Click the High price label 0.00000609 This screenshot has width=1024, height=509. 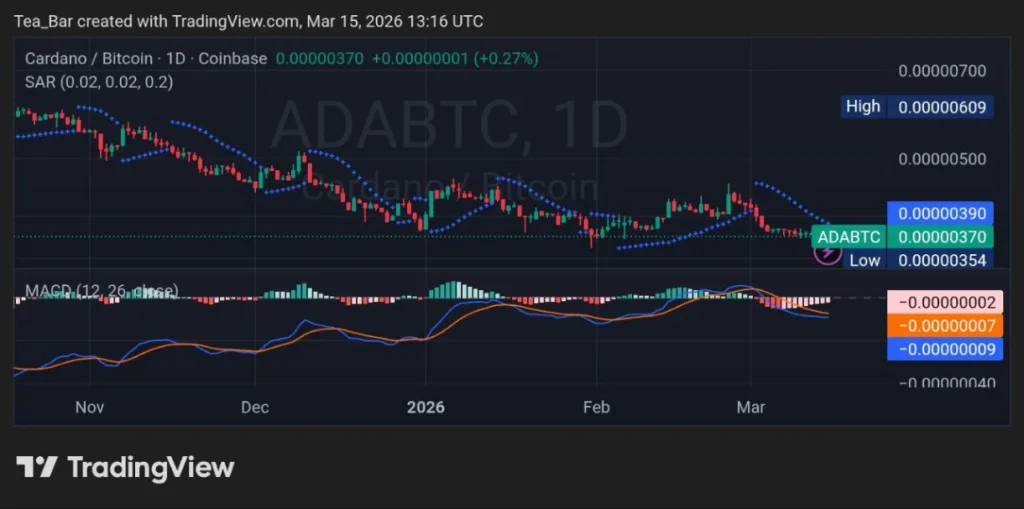point(917,107)
